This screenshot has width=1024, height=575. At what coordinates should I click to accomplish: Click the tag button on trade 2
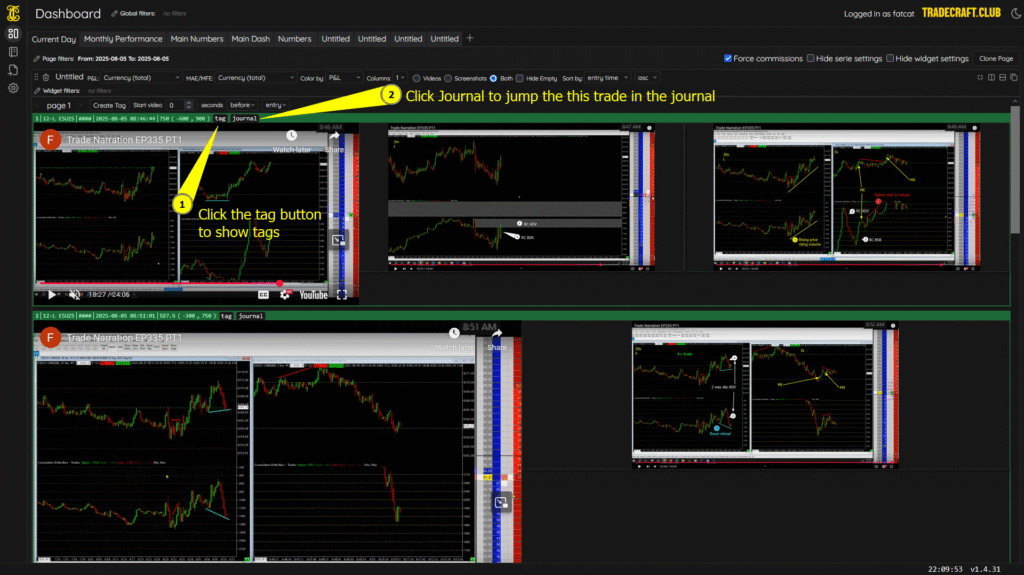coord(226,316)
